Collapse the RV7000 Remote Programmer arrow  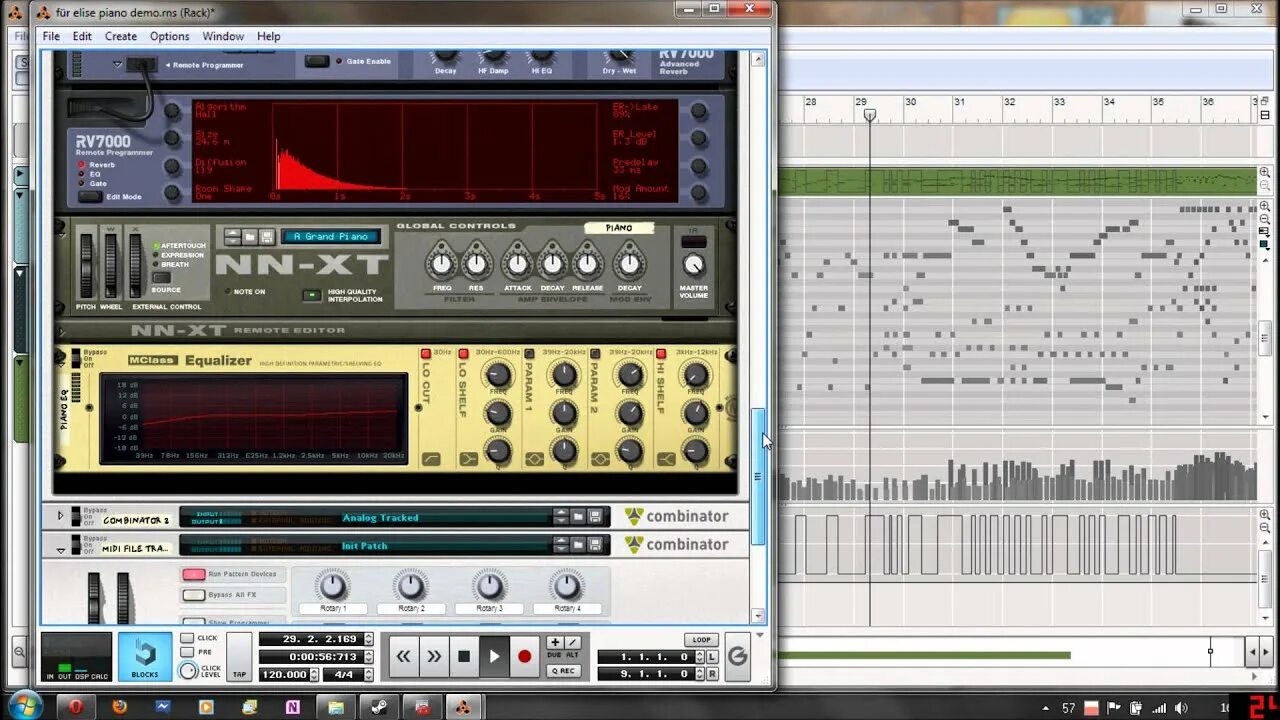click(x=117, y=65)
